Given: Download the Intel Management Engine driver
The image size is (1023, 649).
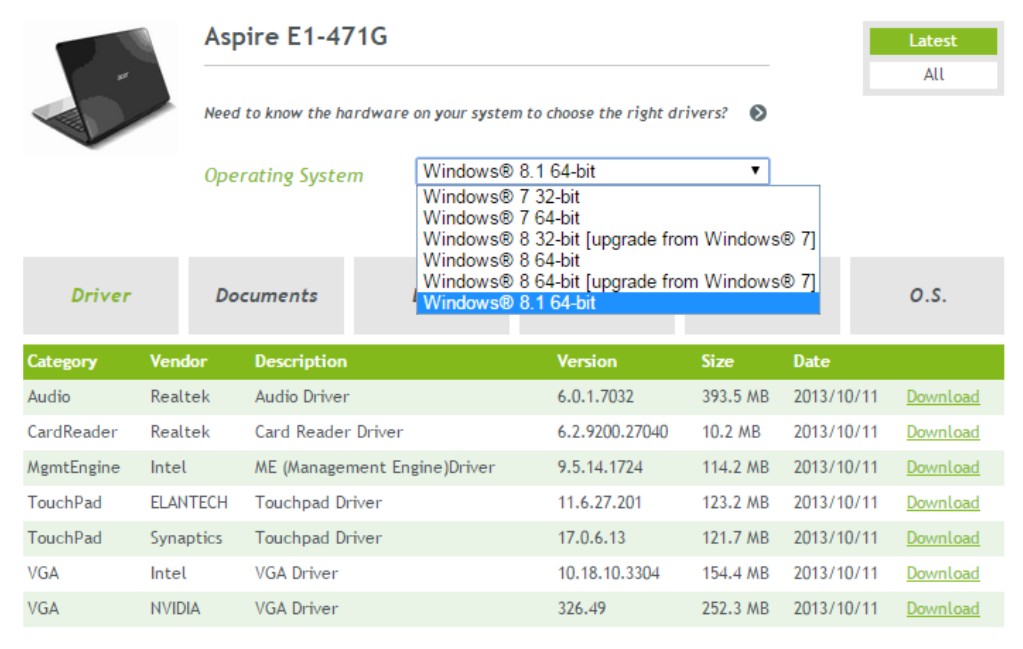Looking at the screenshot, I should (943, 467).
